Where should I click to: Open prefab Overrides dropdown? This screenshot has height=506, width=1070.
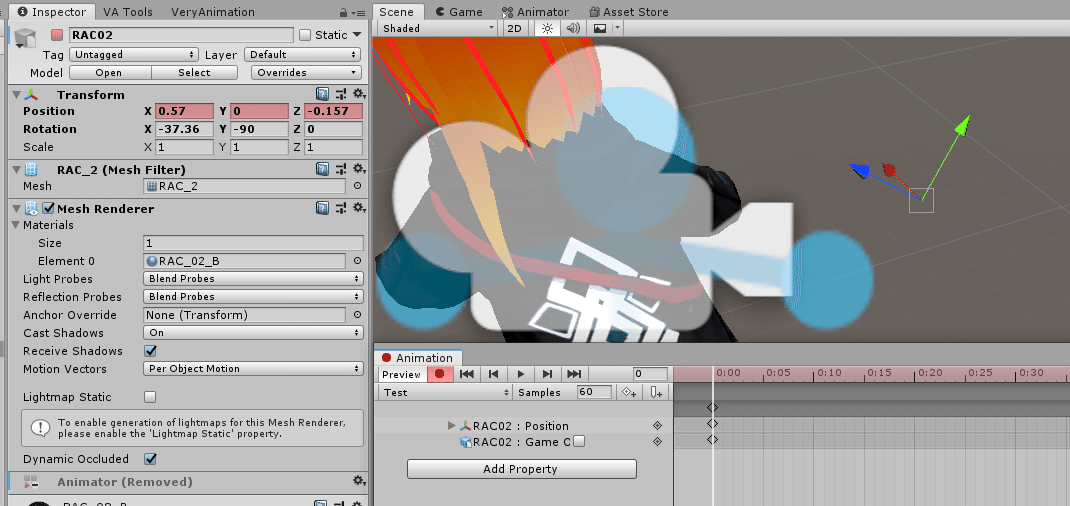coord(306,72)
